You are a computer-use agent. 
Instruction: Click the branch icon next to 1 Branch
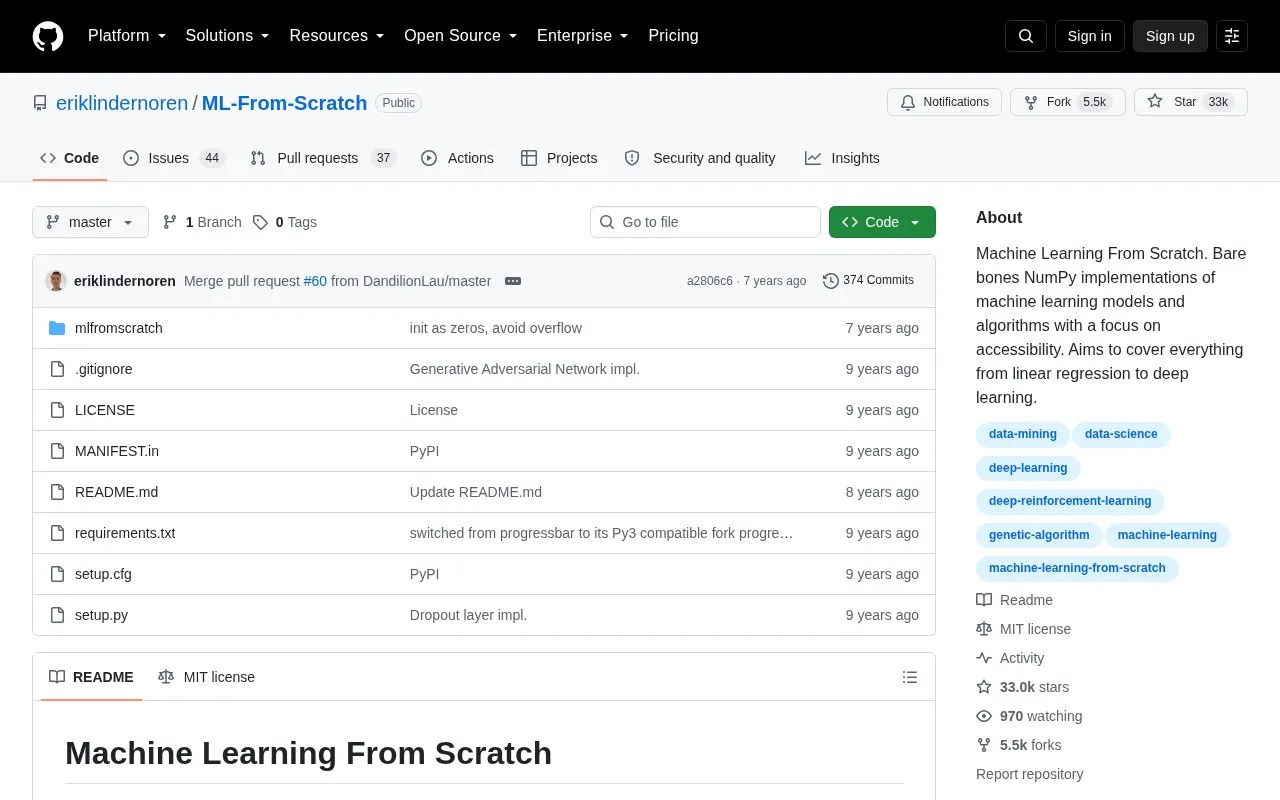tap(170, 222)
